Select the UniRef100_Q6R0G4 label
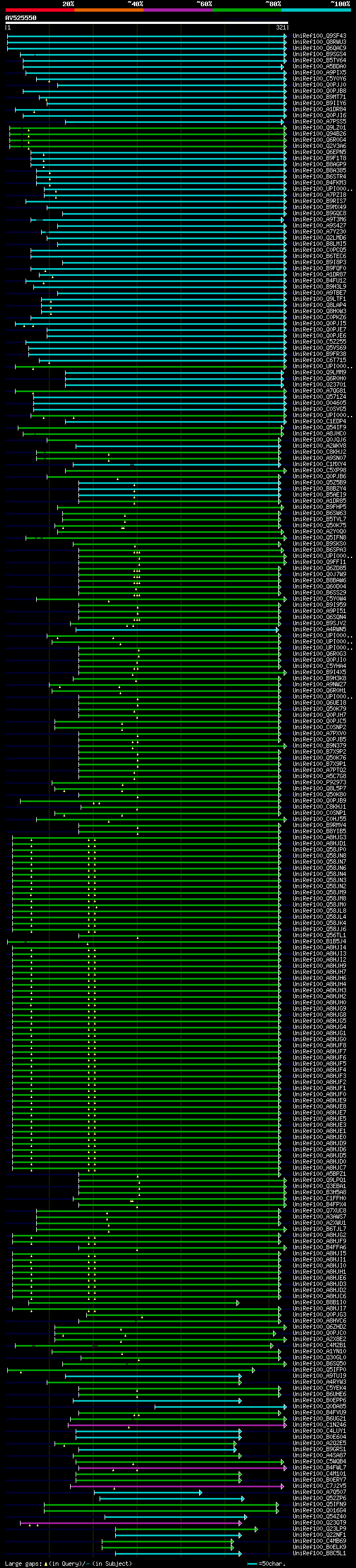This screenshot has height=1568, width=356. click(x=319, y=140)
